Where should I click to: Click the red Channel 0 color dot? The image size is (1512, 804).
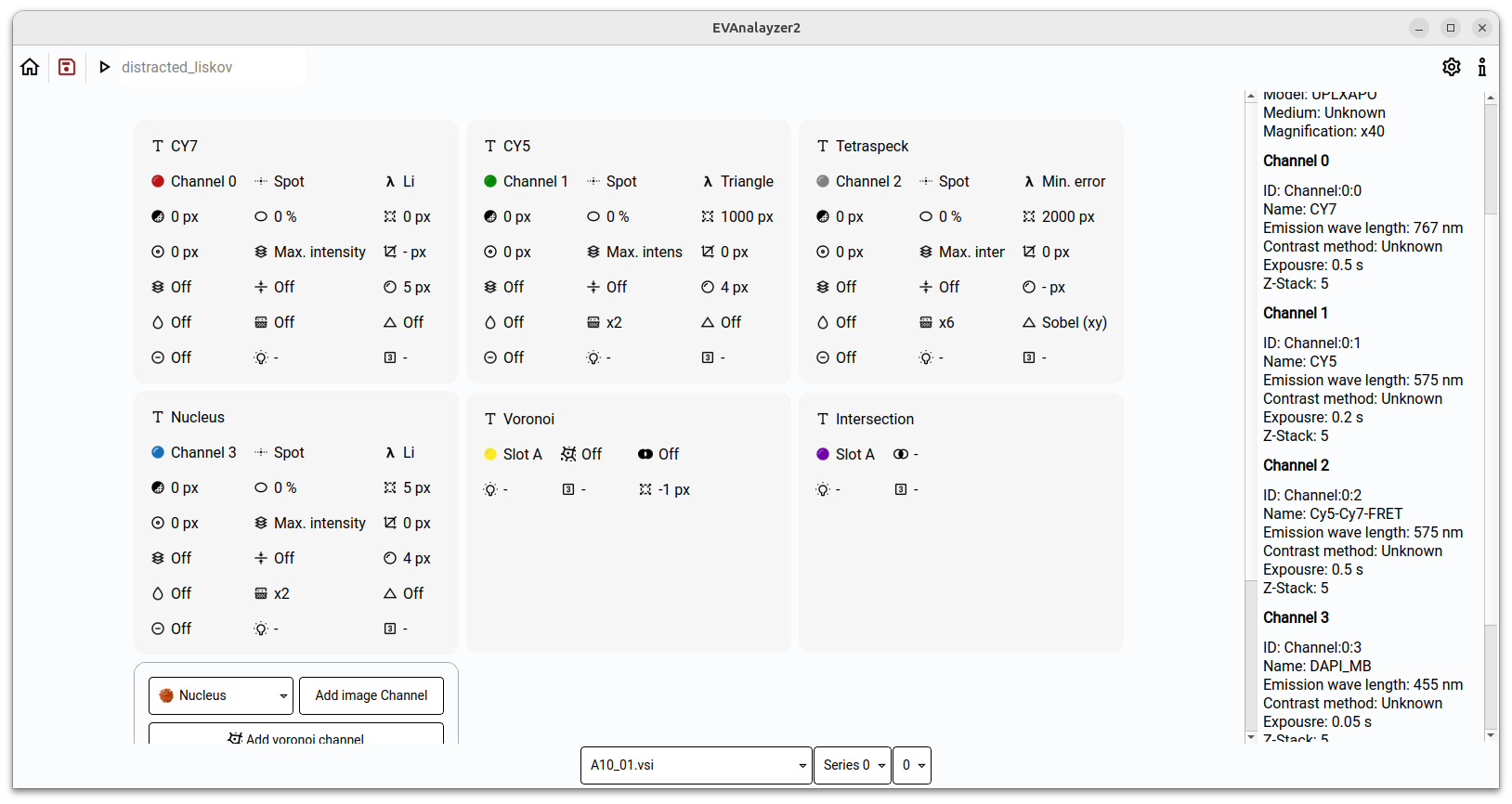pos(158,181)
